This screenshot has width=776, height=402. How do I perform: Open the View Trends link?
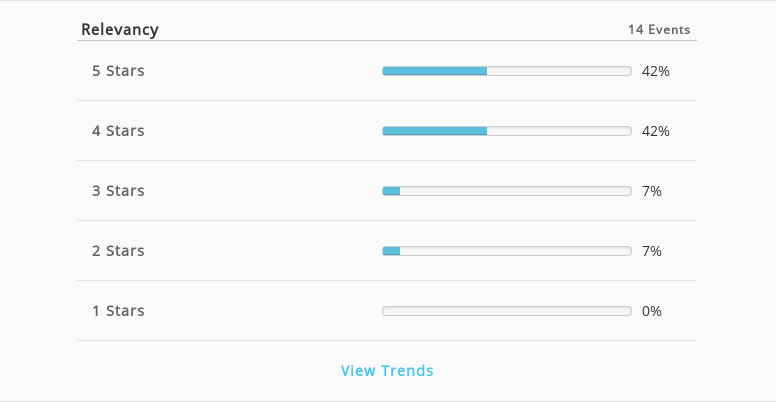pyautogui.click(x=387, y=370)
